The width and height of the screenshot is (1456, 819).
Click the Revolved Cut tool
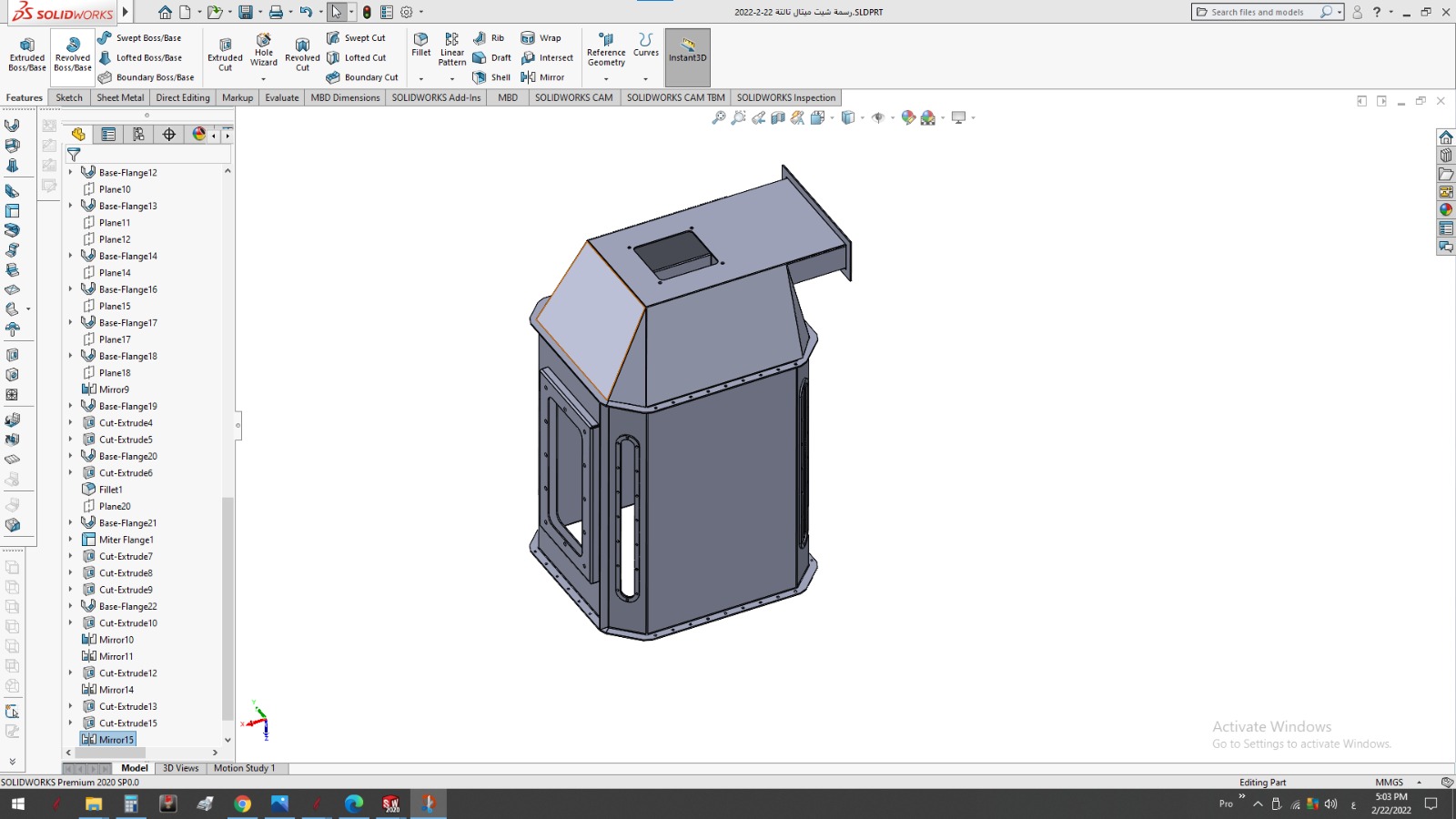[302, 55]
